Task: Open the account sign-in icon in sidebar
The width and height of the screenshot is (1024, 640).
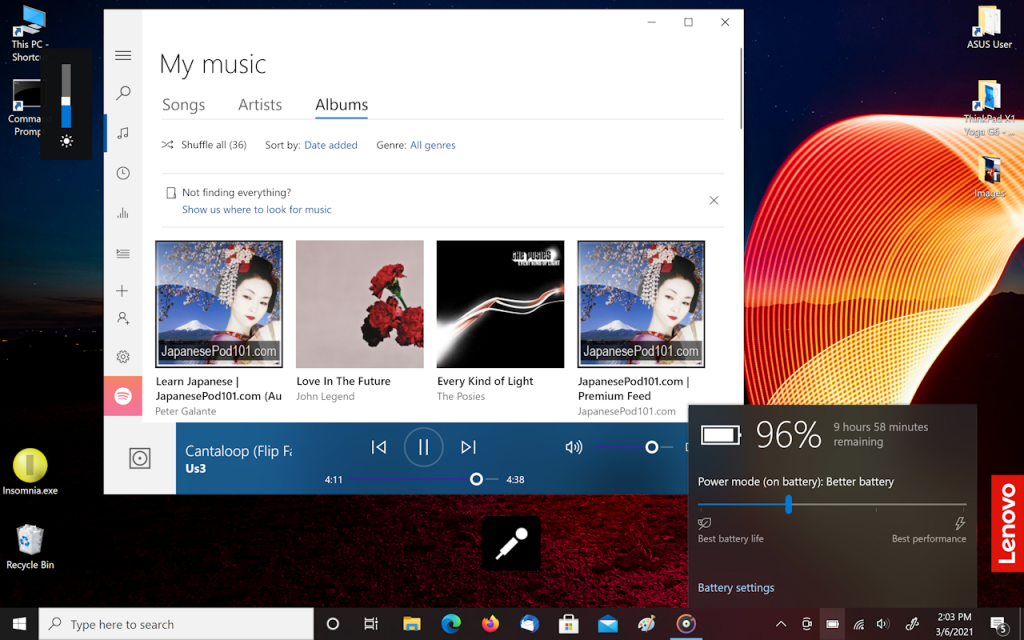Action: click(123, 318)
